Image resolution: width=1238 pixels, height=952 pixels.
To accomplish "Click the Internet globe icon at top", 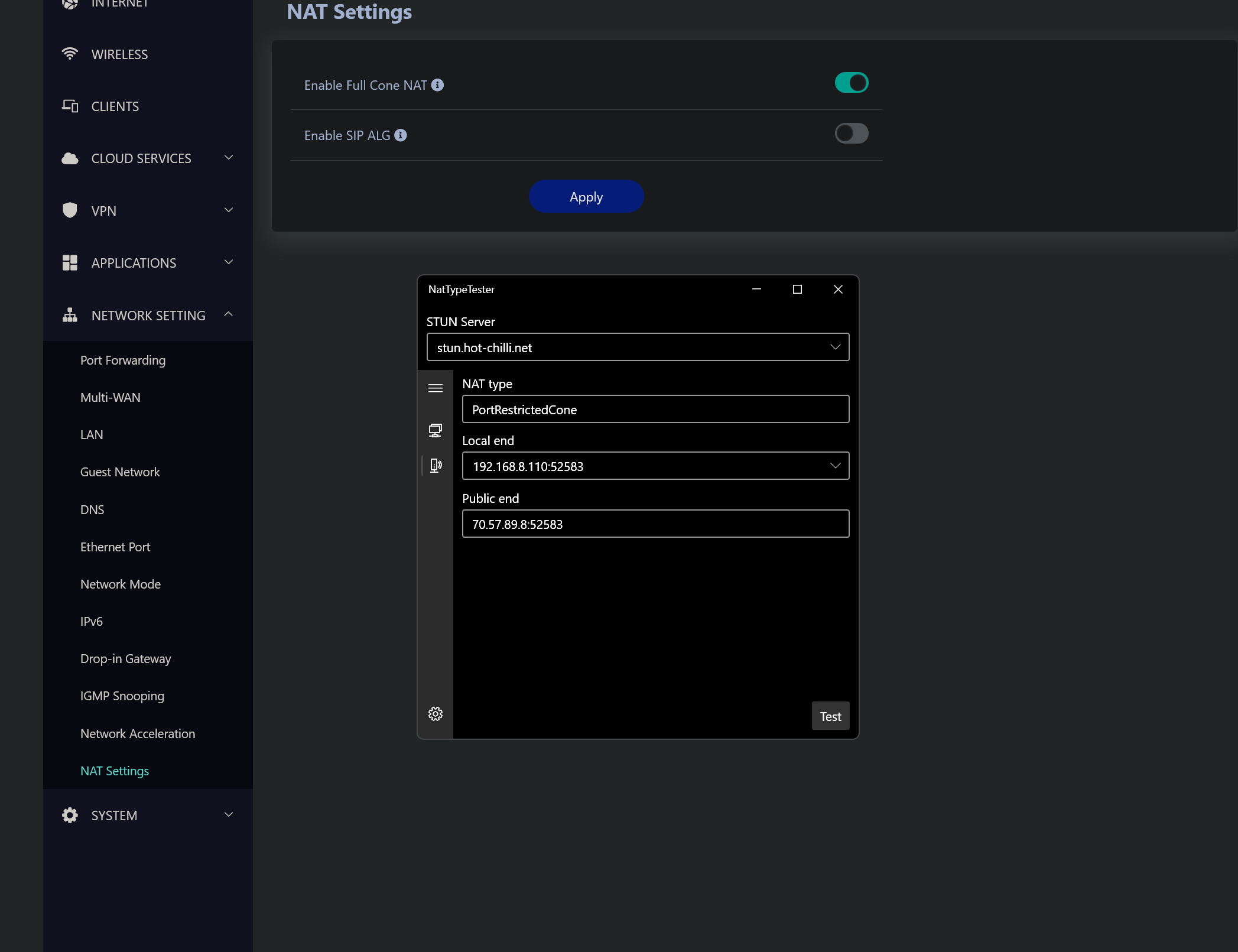I will pyautogui.click(x=70, y=4).
